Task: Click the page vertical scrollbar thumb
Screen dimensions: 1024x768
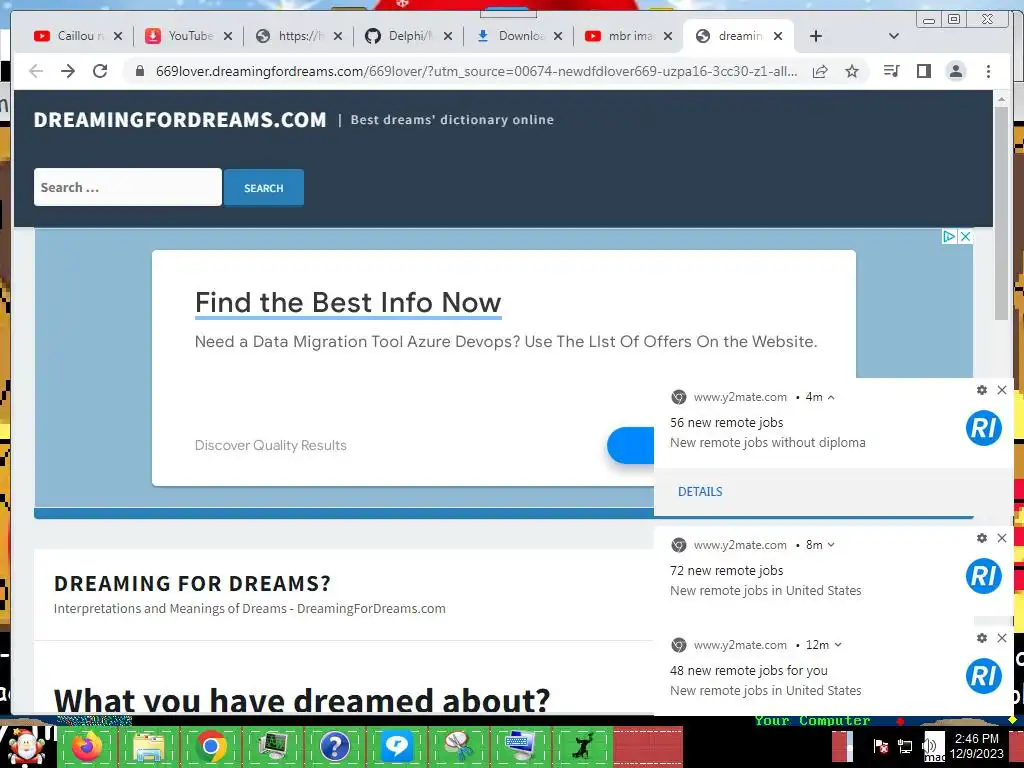Action: click(1001, 214)
